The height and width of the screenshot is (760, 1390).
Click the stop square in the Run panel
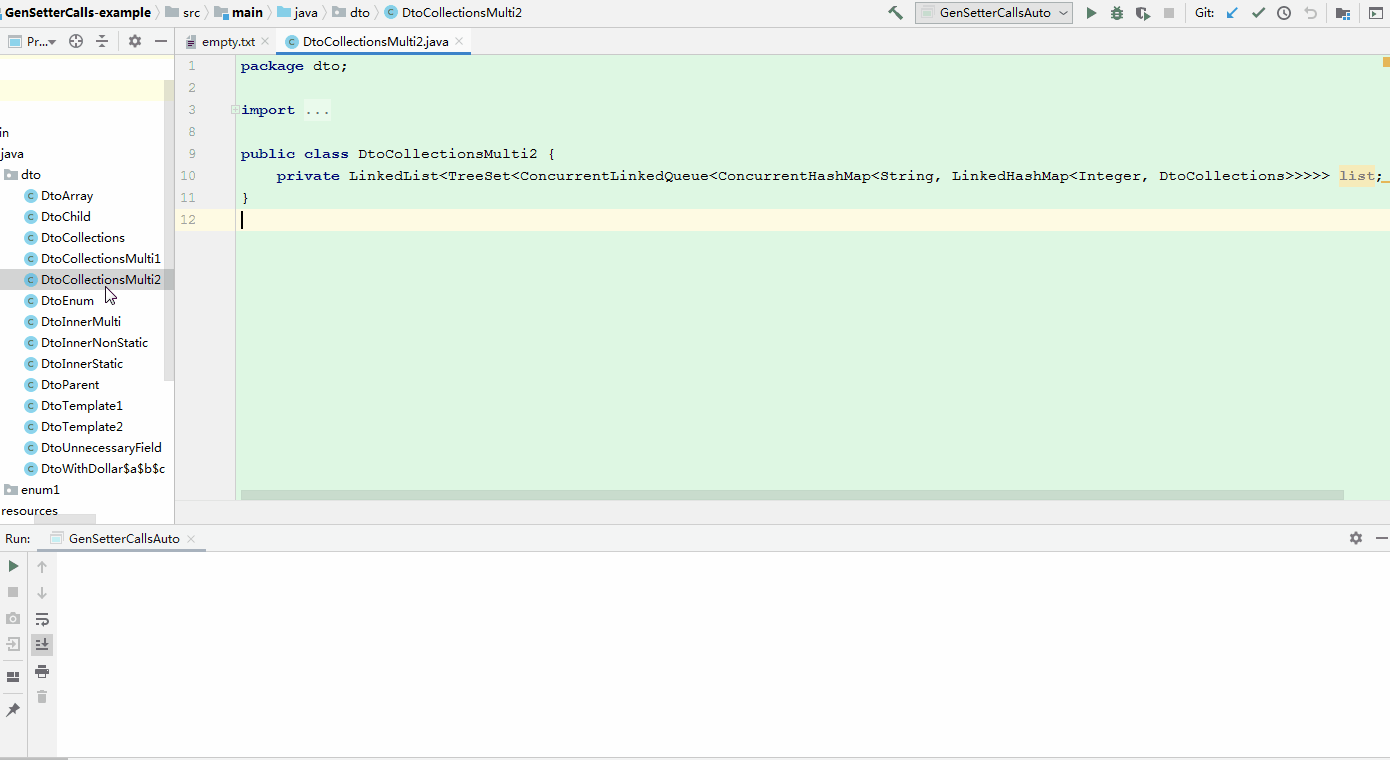tap(13, 592)
